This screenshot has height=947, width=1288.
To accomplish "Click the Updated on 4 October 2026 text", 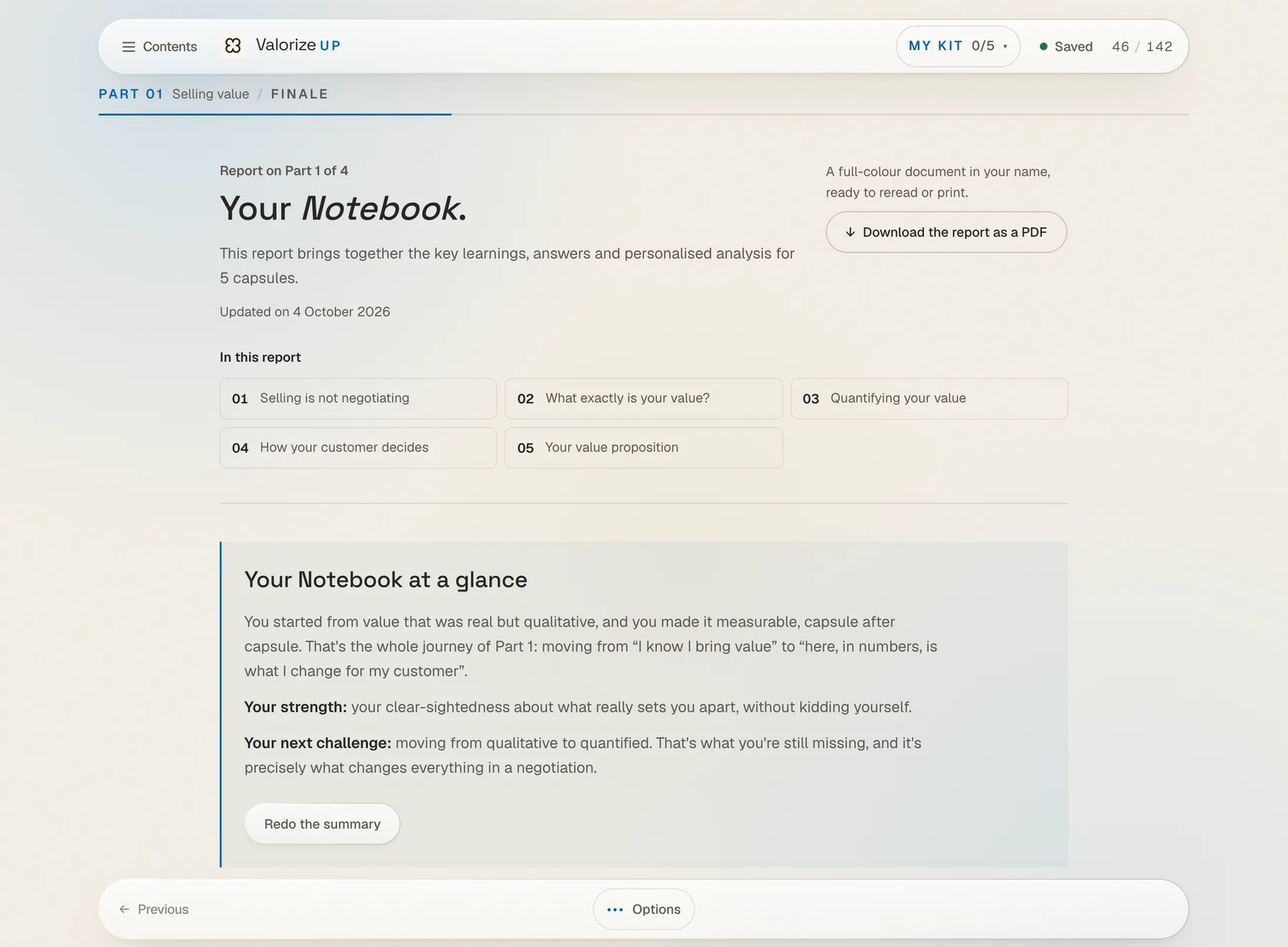I will (x=305, y=312).
